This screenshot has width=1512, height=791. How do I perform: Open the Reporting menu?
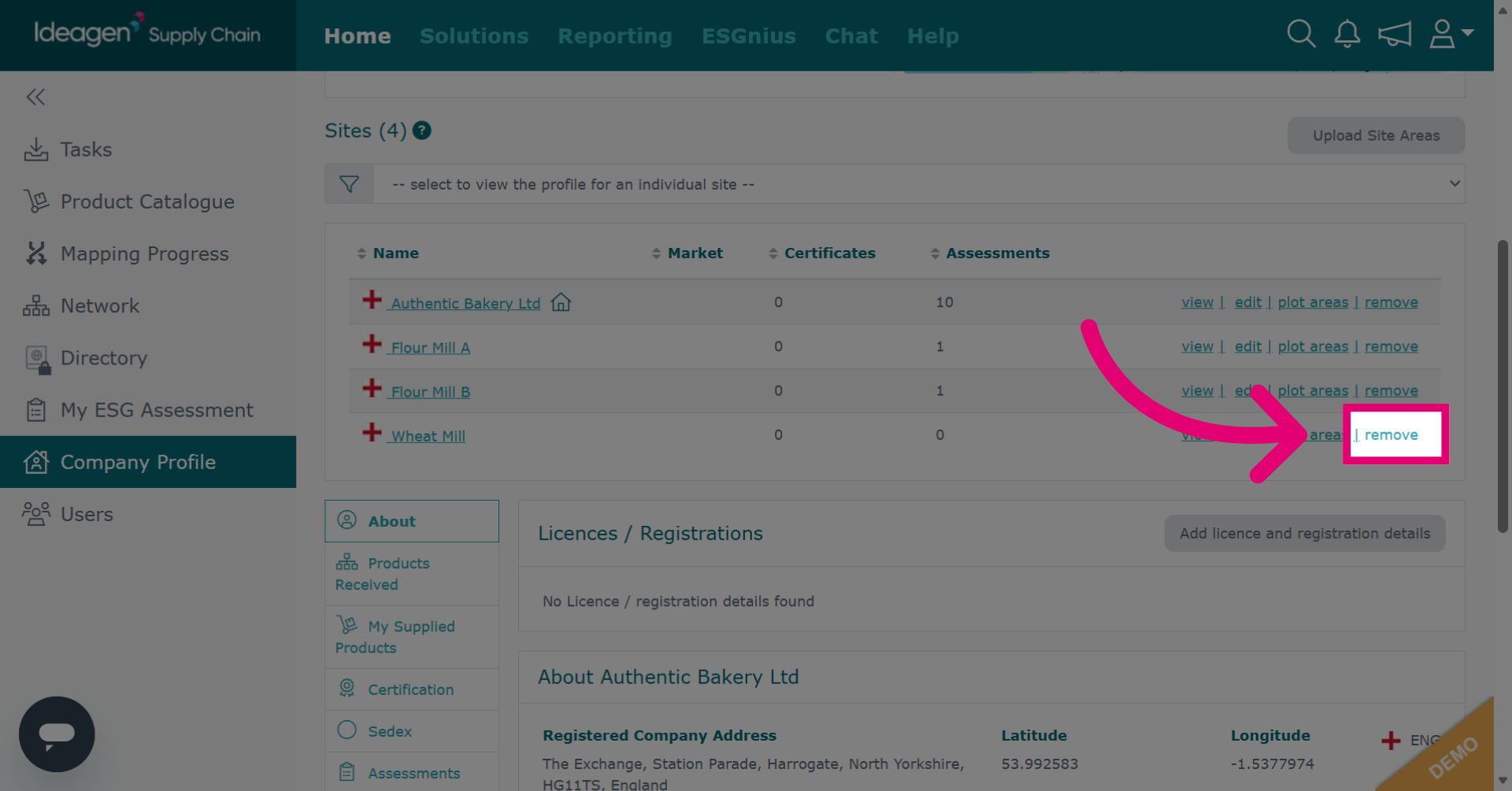(x=615, y=36)
